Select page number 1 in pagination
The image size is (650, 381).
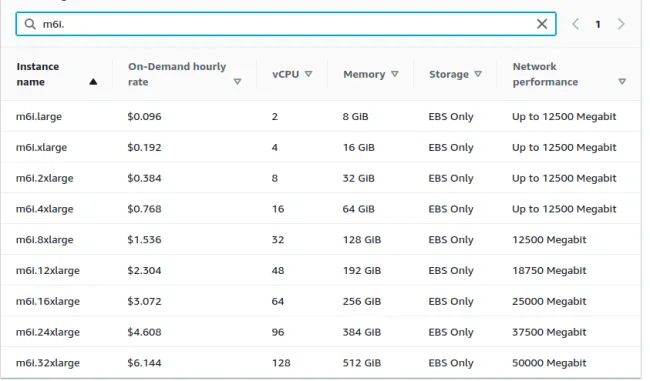pos(598,24)
